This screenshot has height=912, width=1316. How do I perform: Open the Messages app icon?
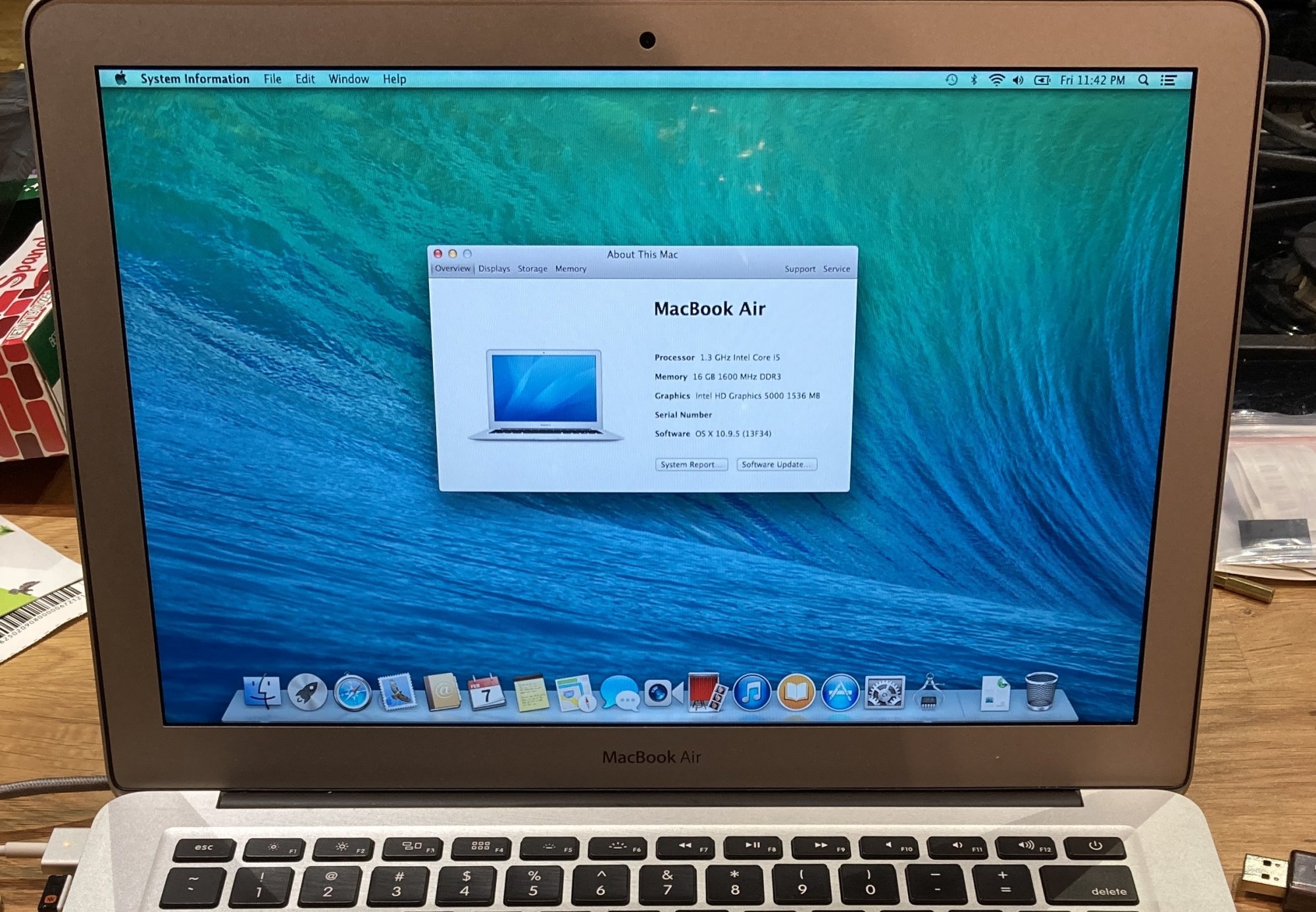pos(619,694)
